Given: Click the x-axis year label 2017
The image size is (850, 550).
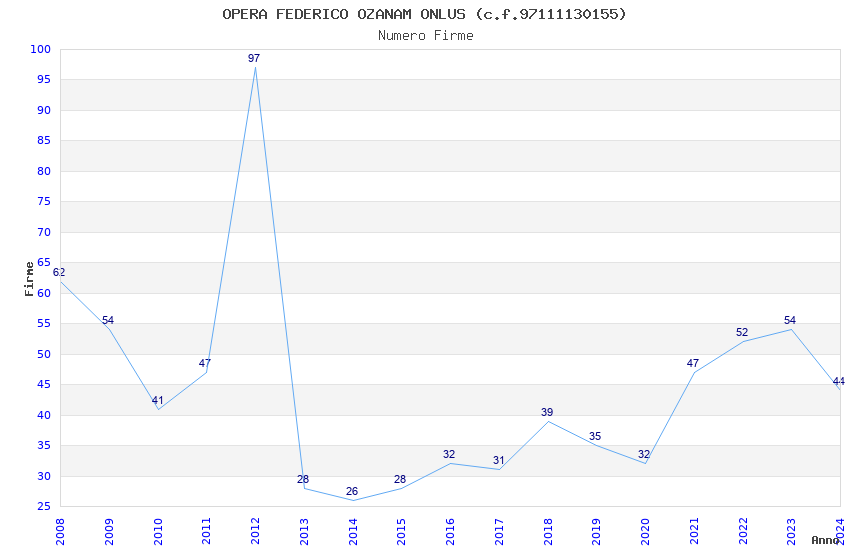Looking at the screenshot, I should coord(499,532).
